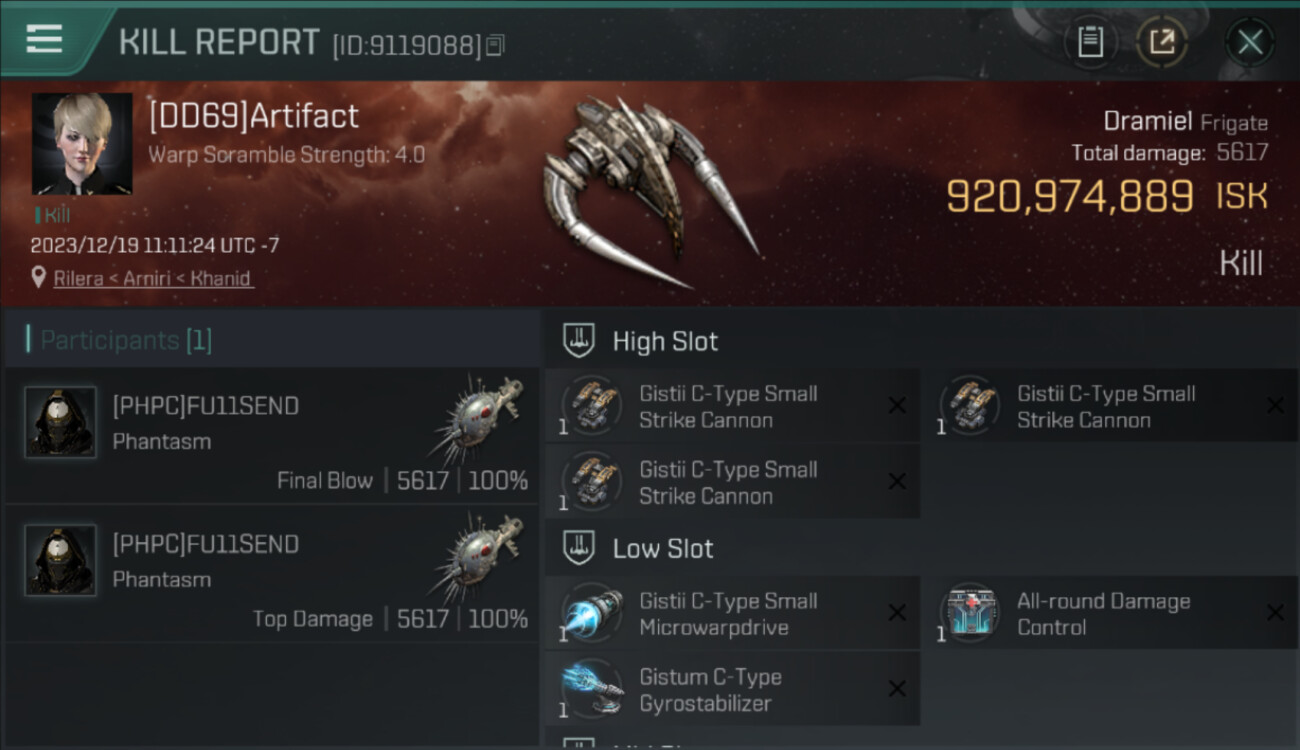Copy the kill report ID
This screenshot has height=750, width=1300.
496,45
